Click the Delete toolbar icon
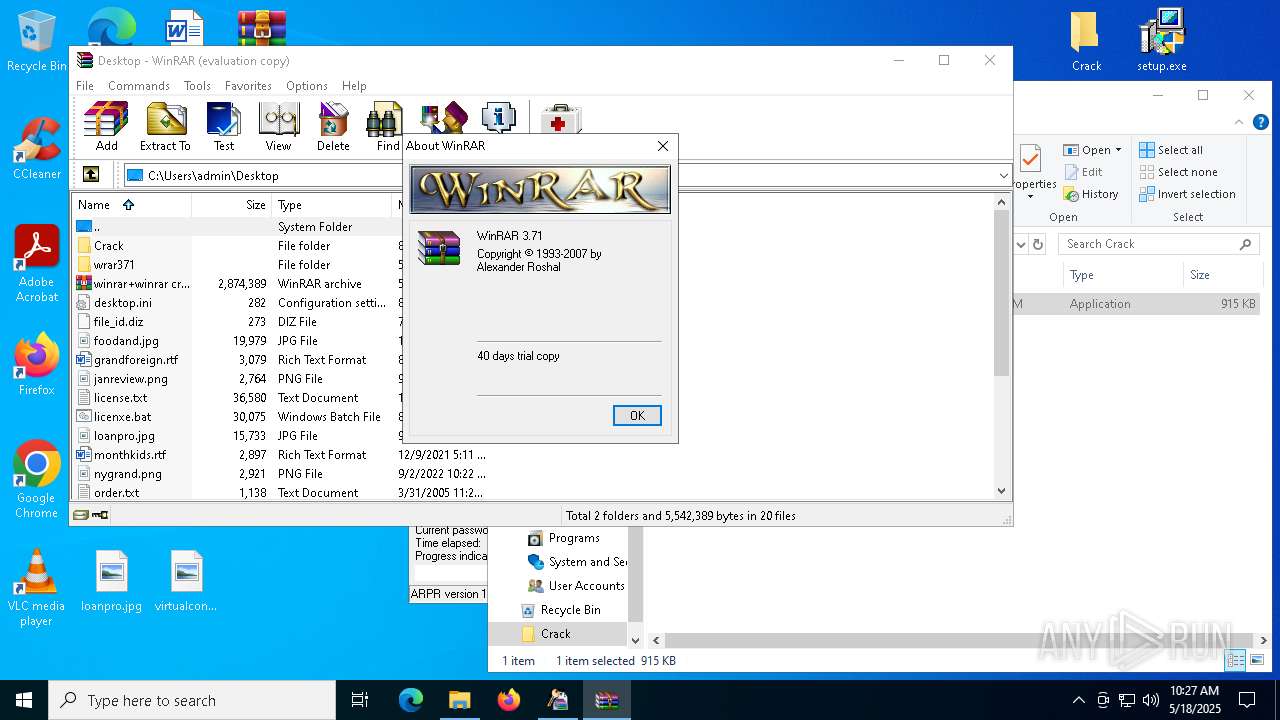This screenshot has height=720, width=1280. click(333, 126)
